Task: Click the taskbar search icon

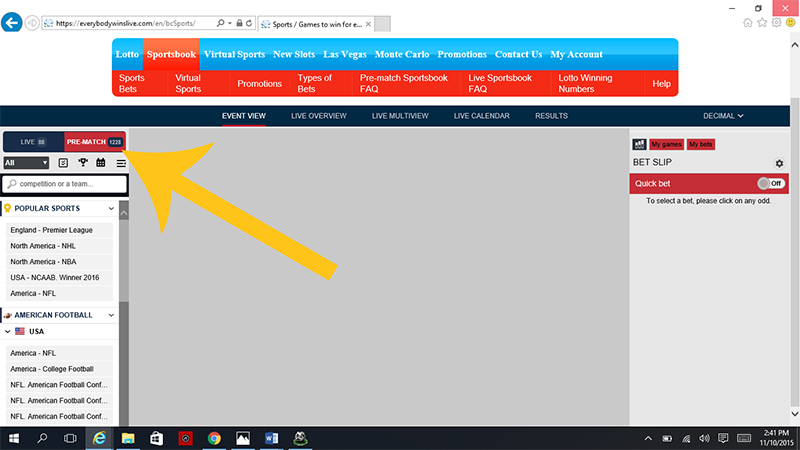Action: click(42, 438)
